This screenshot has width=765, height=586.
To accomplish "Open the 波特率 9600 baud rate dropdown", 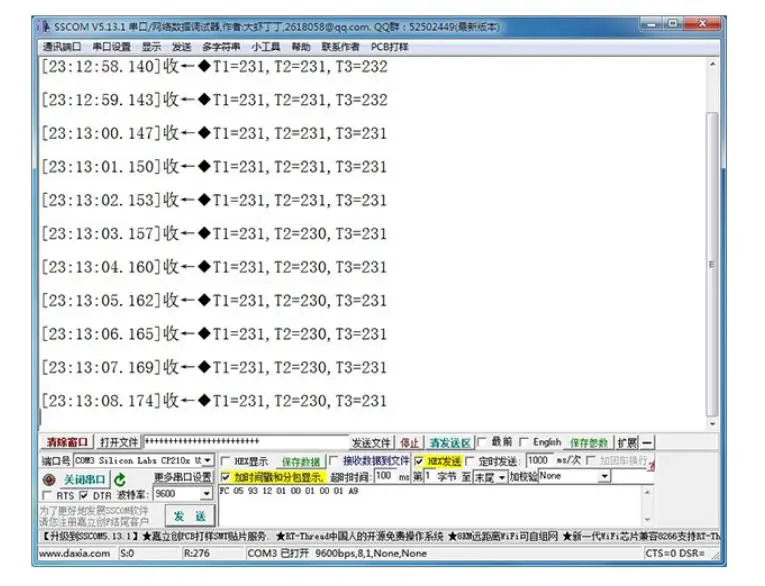I will [x=206, y=494].
